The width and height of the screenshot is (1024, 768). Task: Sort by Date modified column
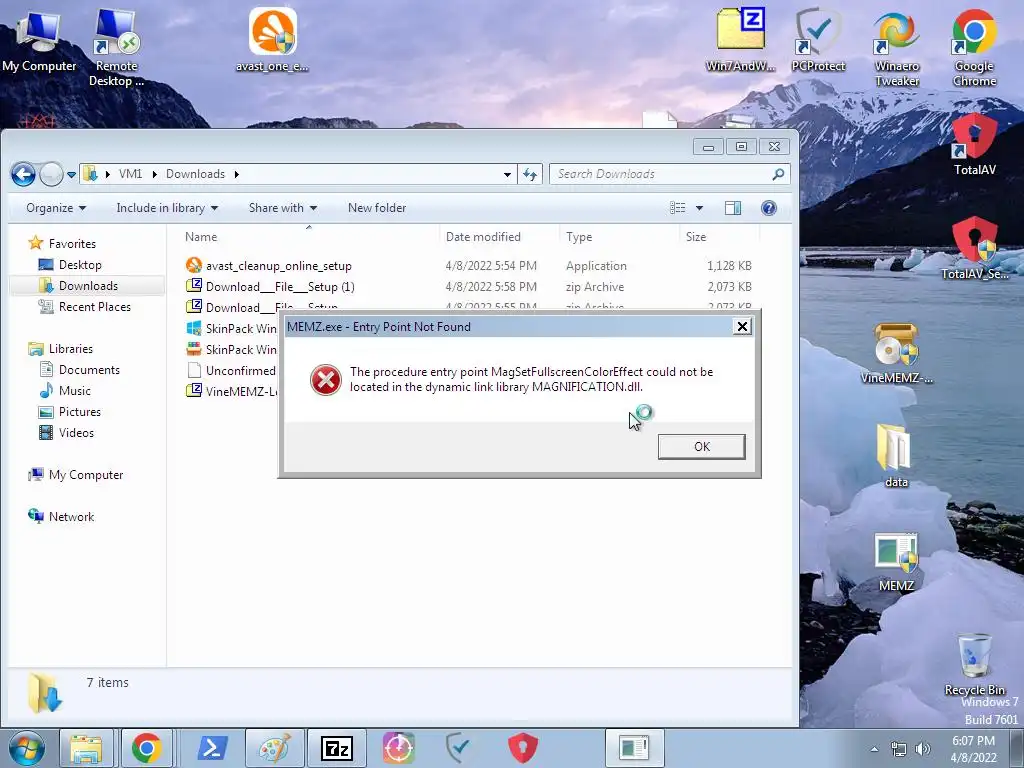[500, 237]
